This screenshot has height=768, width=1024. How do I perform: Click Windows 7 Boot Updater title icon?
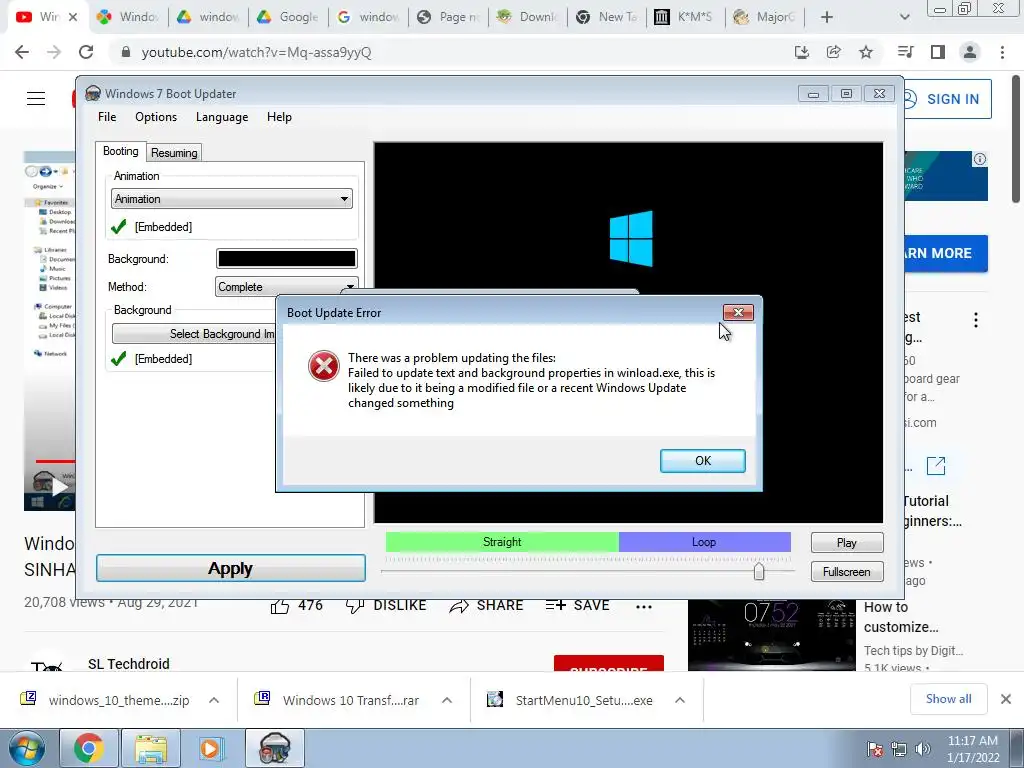[93, 93]
